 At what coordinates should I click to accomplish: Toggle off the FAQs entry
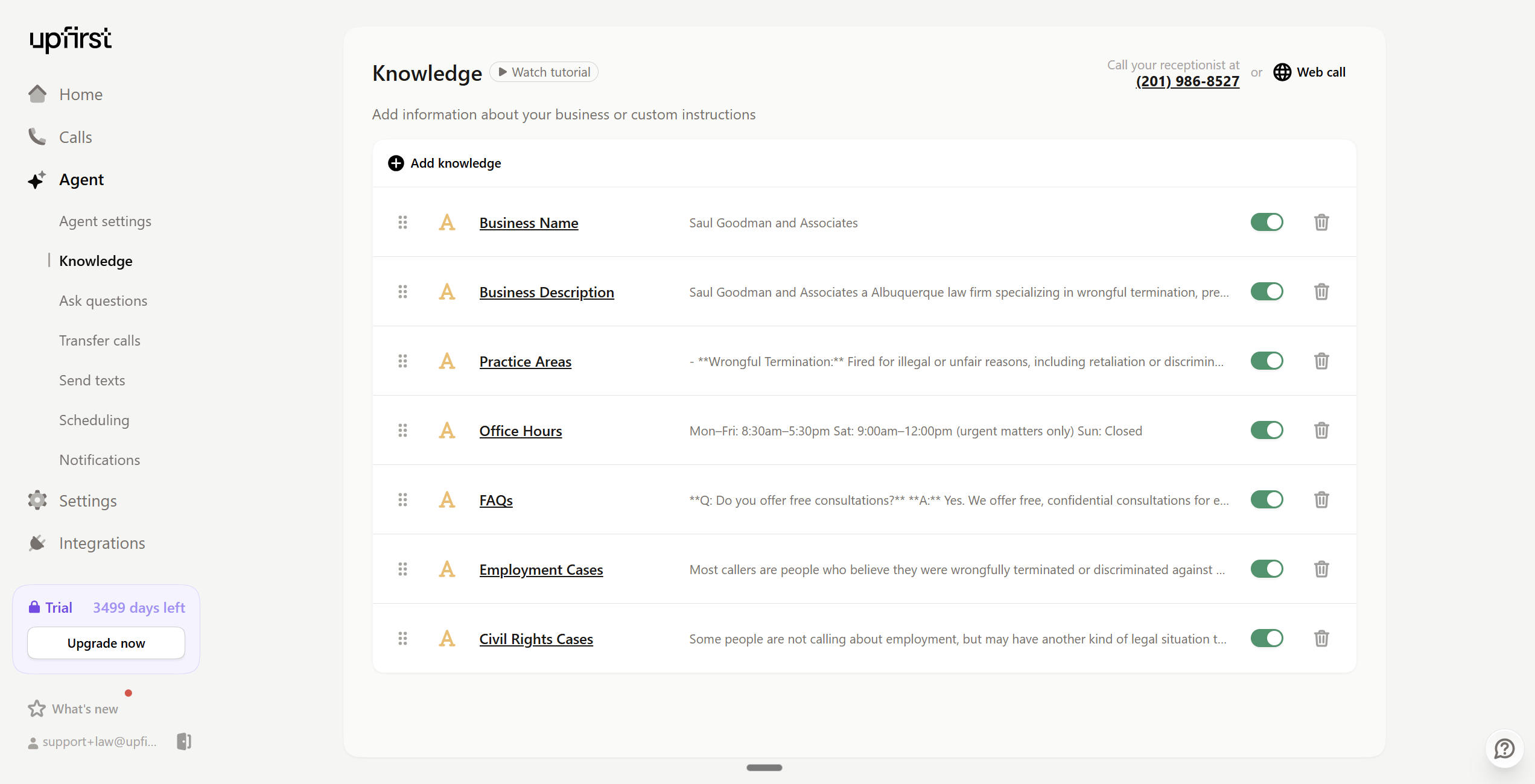pyautogui.click(x=1267, y=499)
